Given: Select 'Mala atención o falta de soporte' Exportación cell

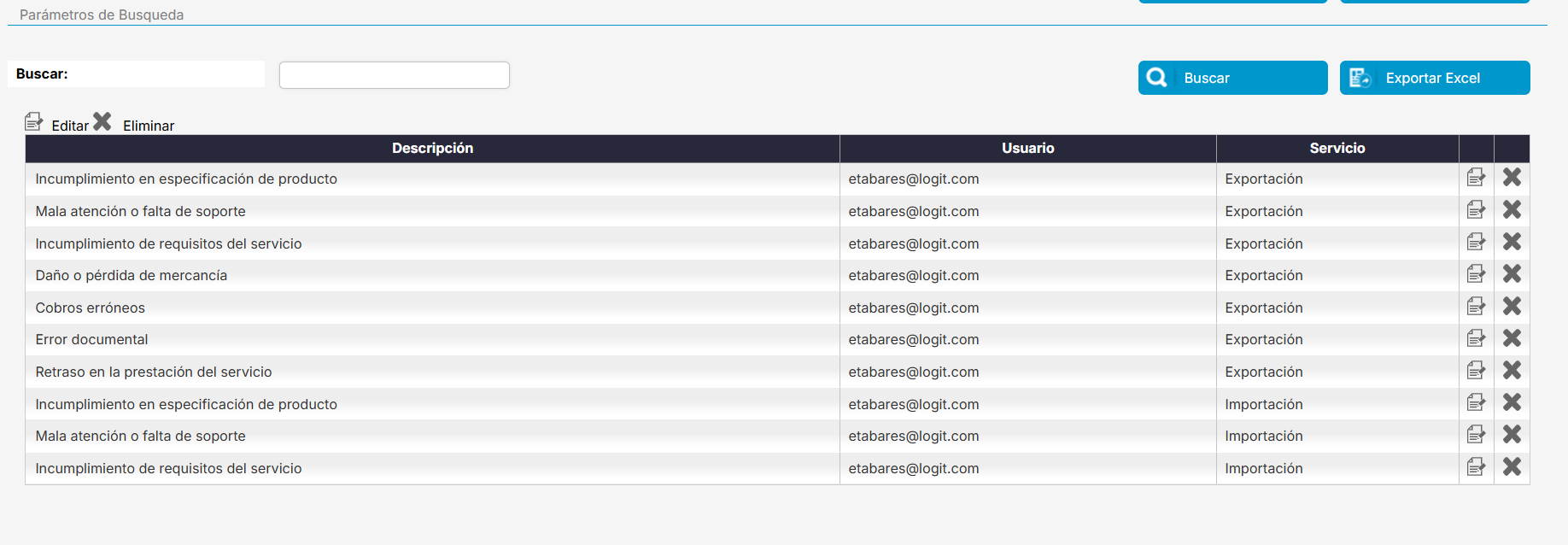Looking at the screenshot, I should pos(432,211).
